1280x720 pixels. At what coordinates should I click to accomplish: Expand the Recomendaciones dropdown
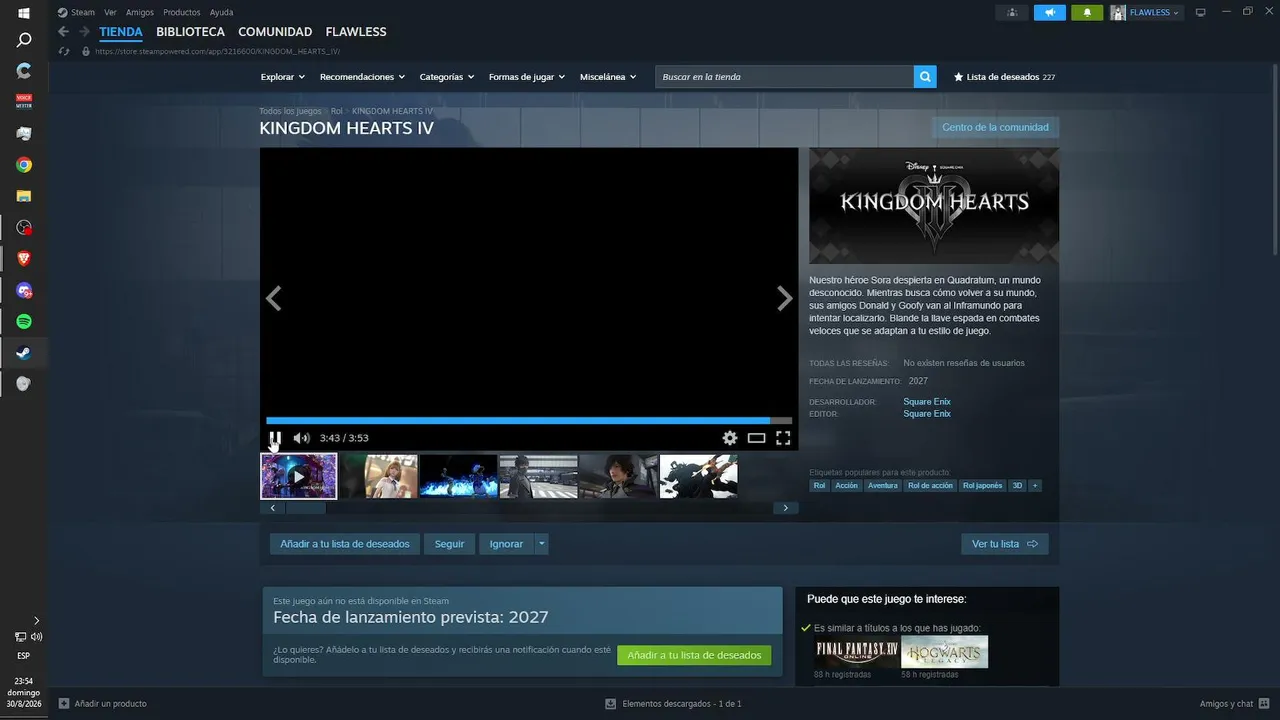pyautogui.click(x=362, y=77)
